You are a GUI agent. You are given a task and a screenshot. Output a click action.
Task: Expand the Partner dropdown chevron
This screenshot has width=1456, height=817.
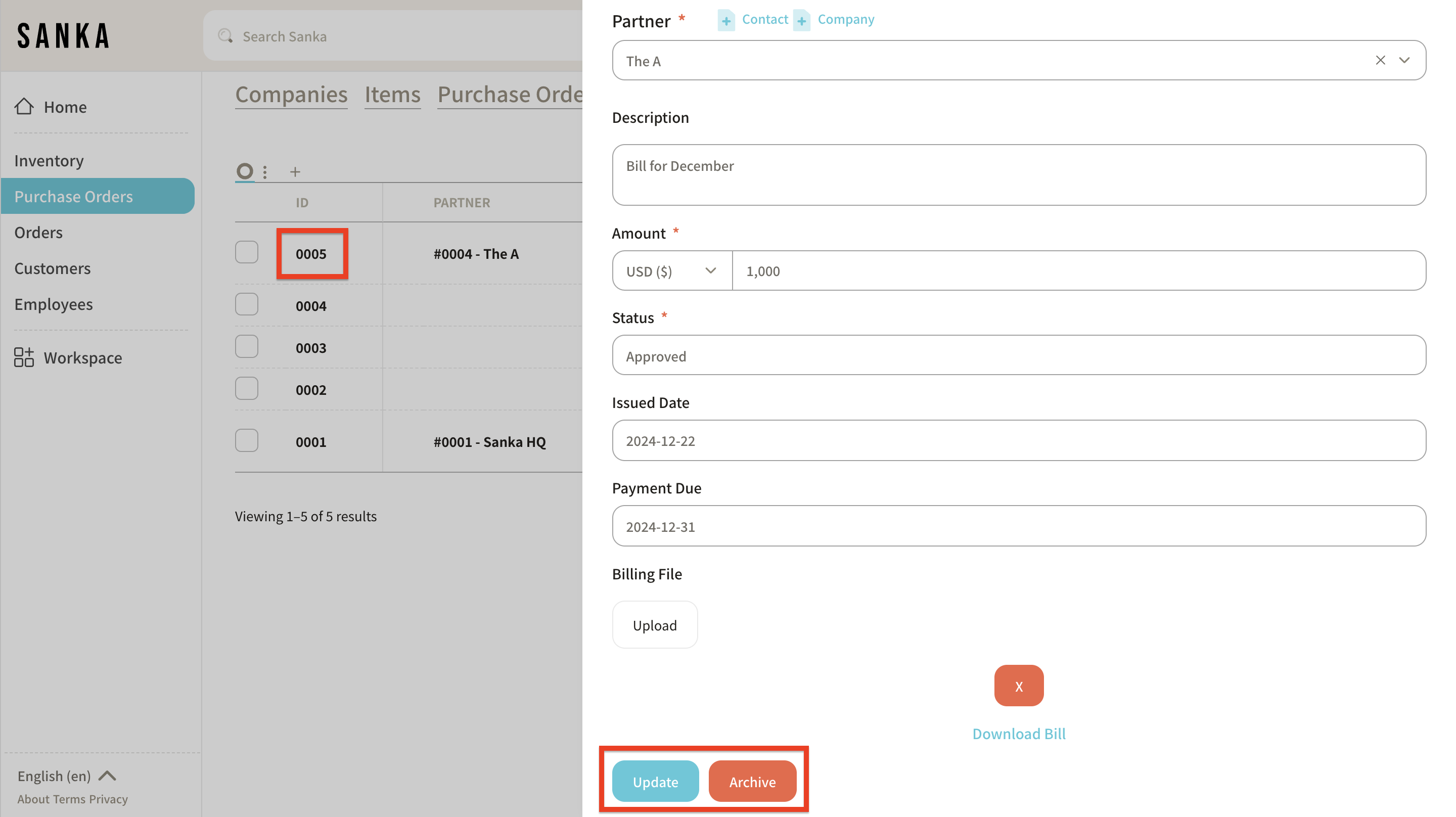pyautogui.click(x=1404, y=61)
